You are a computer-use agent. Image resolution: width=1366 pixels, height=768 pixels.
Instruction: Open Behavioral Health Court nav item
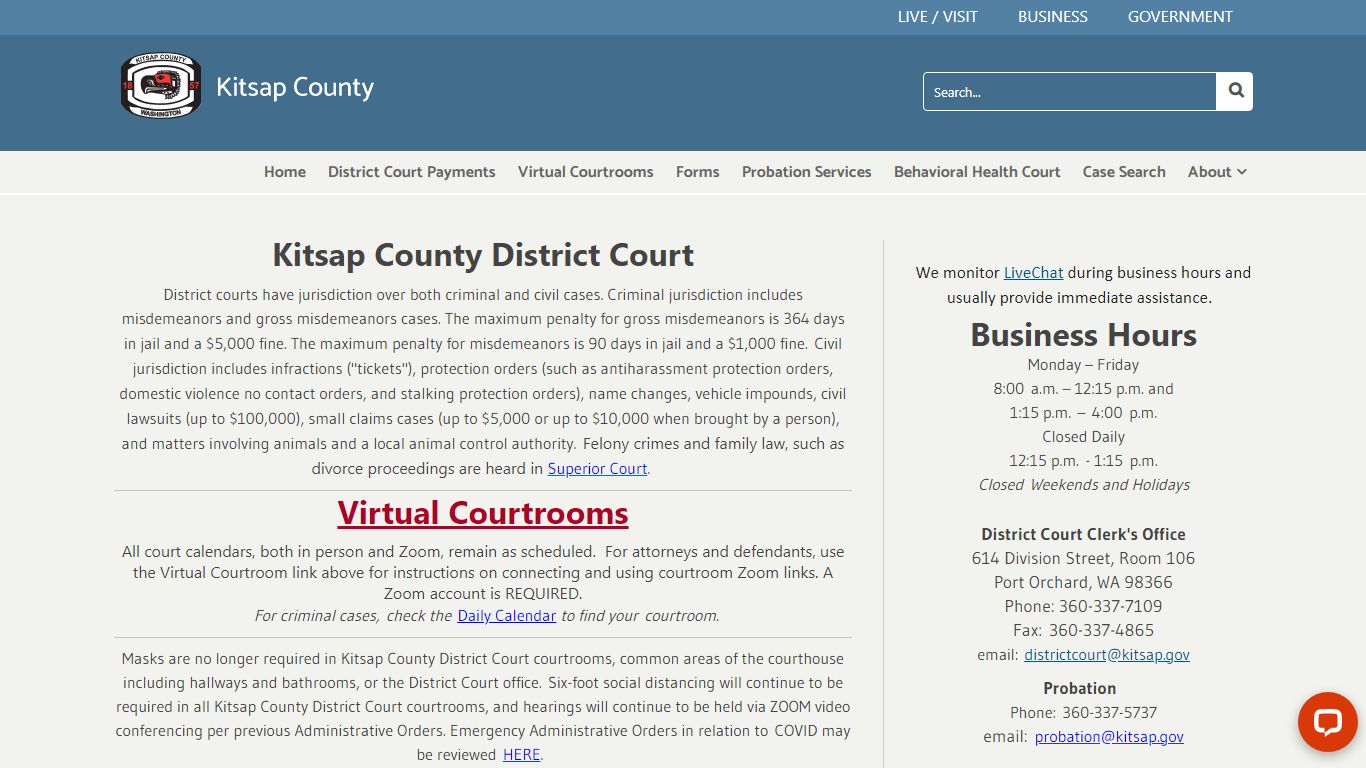coord(977,172)
